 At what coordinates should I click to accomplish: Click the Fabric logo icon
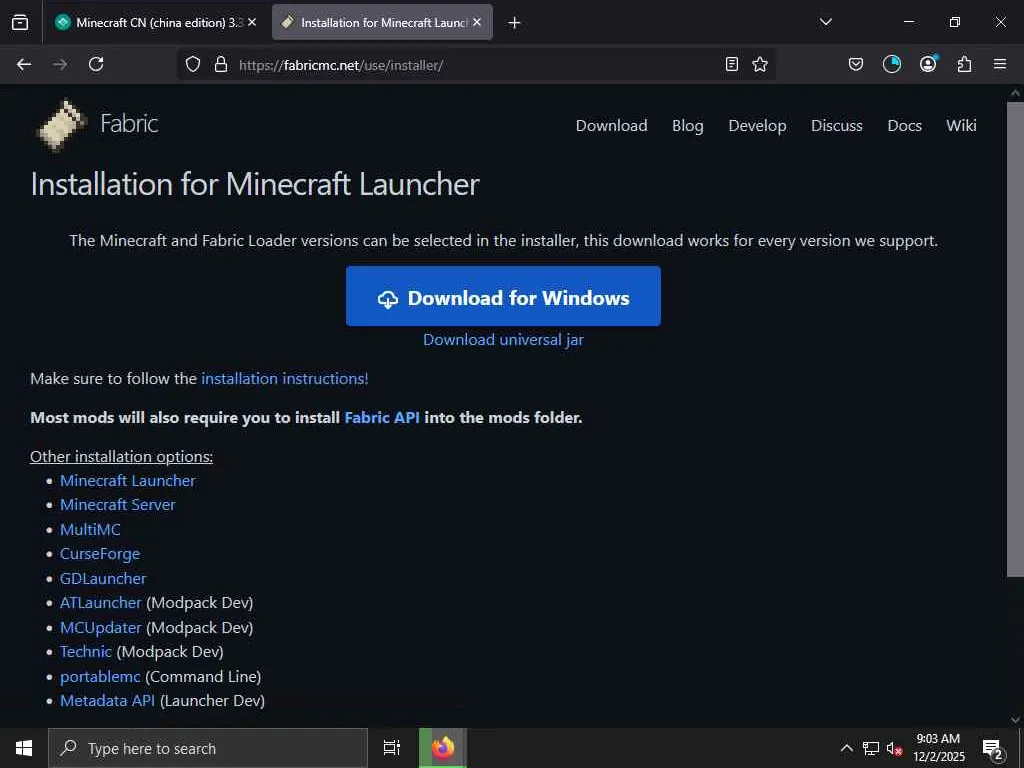click(x=62, y=125)
